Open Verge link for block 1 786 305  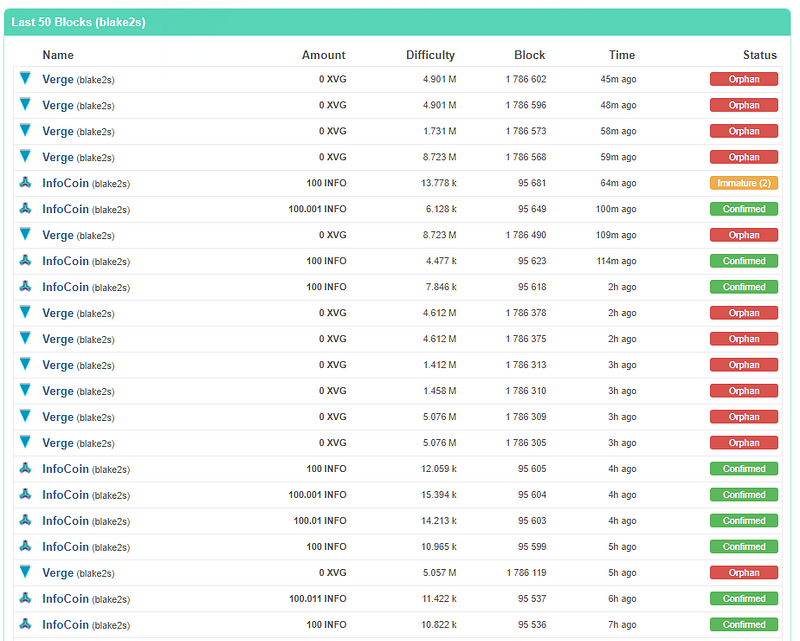58,443
